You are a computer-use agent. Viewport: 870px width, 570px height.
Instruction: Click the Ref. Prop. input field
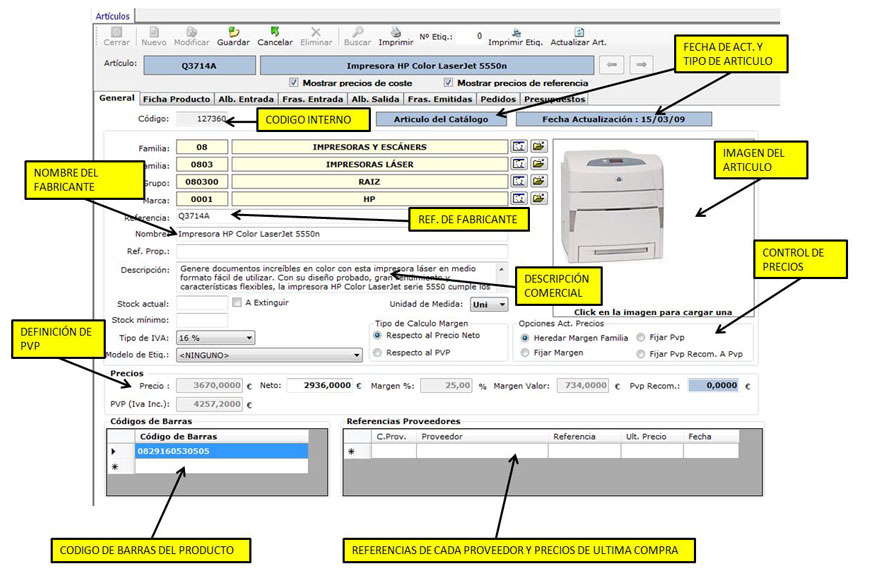tap(341, 251)
